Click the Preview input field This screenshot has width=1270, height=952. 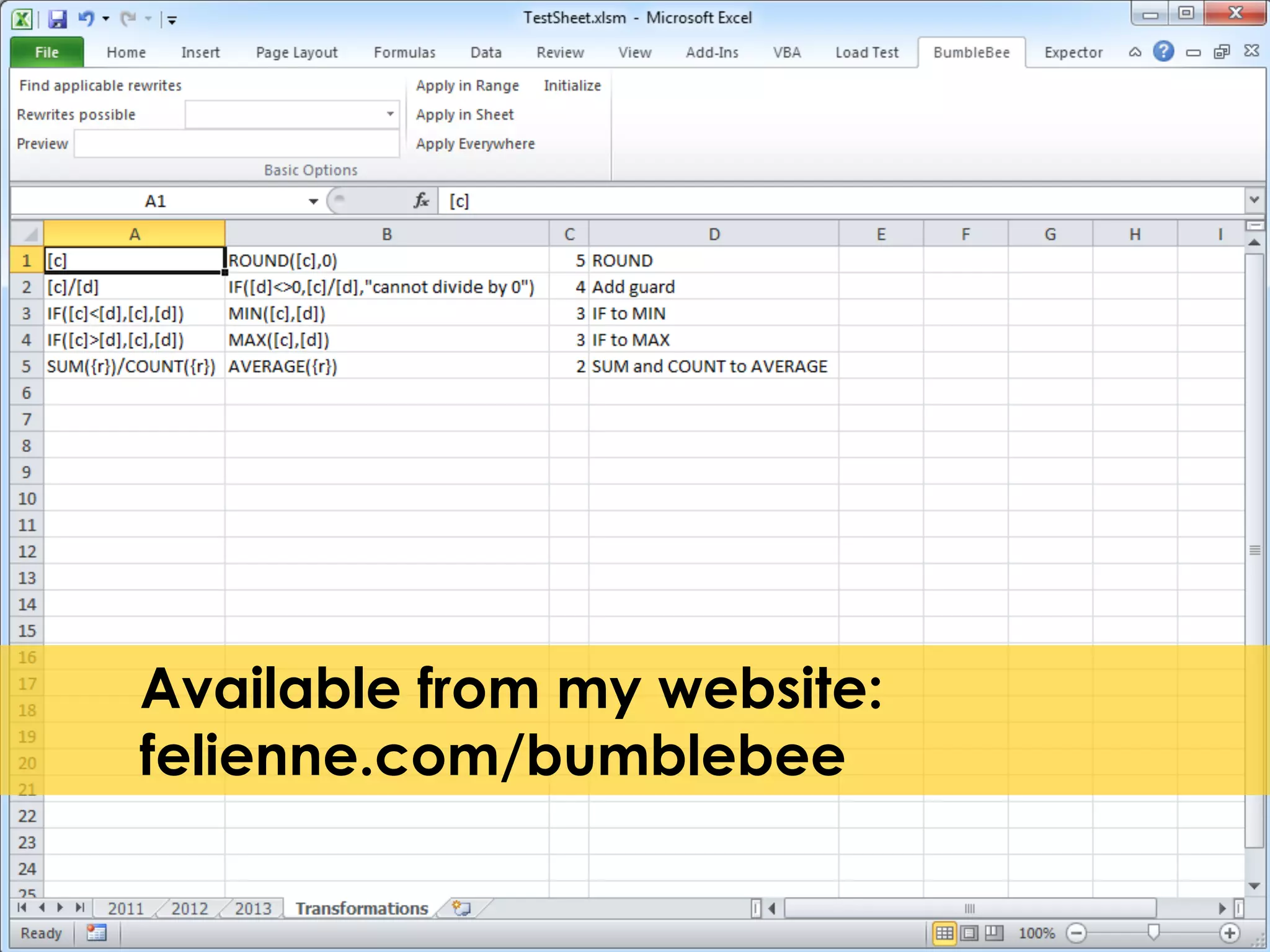[236, 144]
